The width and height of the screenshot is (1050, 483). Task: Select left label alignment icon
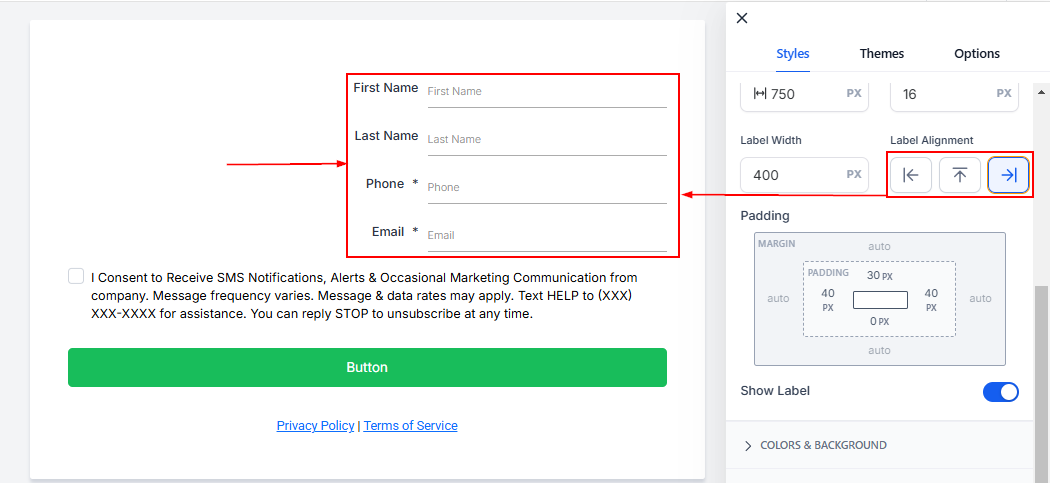[911, 175]
